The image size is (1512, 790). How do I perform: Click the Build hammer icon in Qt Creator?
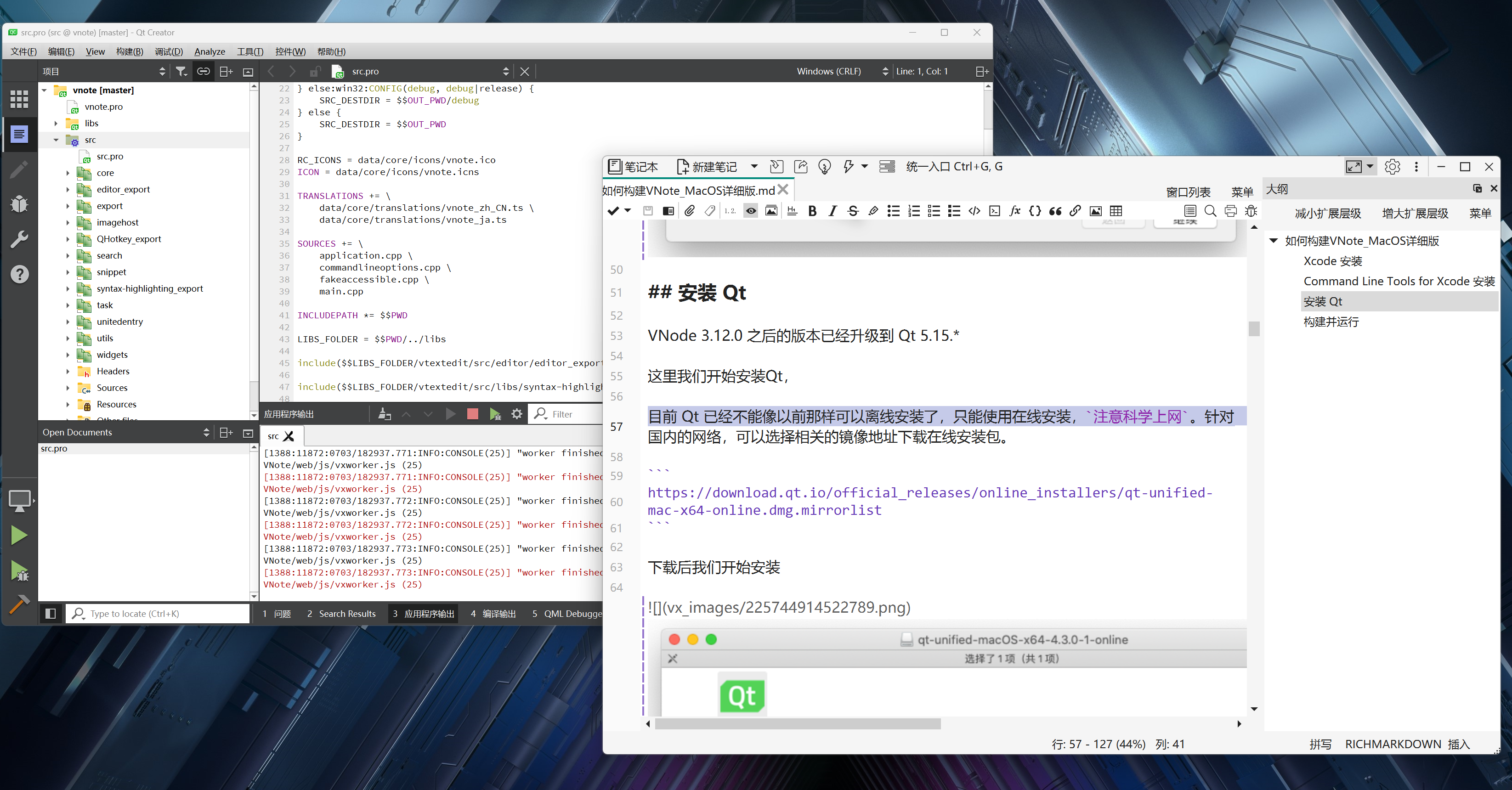(x=19, y=604)
